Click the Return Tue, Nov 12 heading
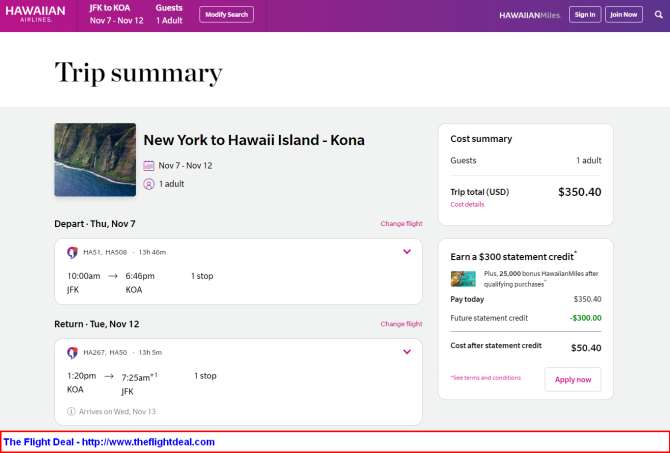This screenshot has width=670, height=453. pyautogui.click(x=97, y=324)
